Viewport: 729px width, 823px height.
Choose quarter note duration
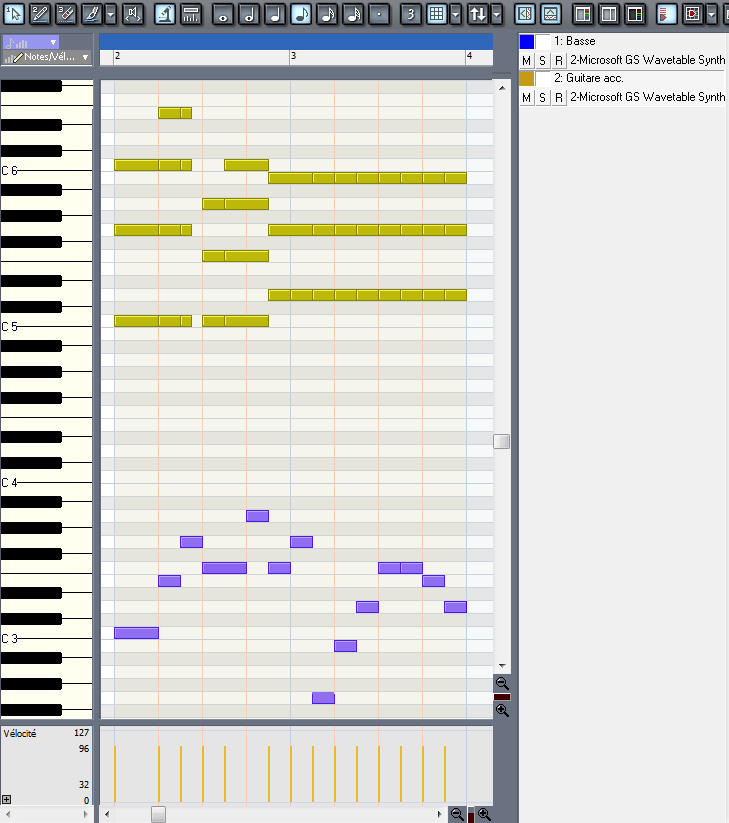pyautogui.click(x=275, y=14)
